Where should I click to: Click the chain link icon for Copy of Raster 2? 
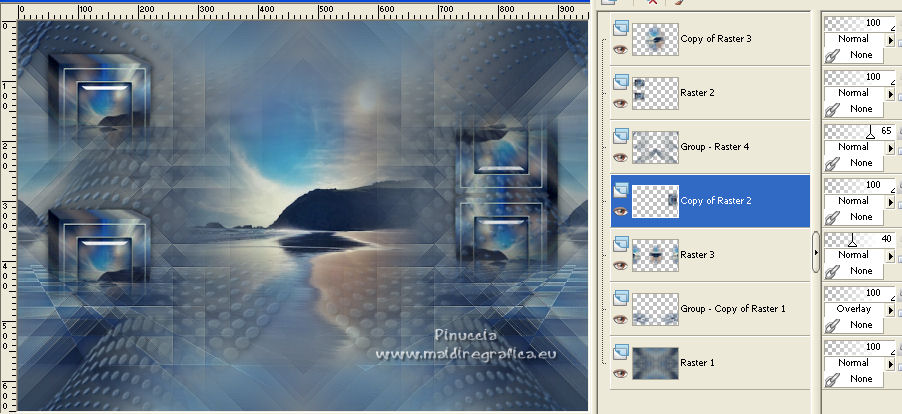pos(832,218)
